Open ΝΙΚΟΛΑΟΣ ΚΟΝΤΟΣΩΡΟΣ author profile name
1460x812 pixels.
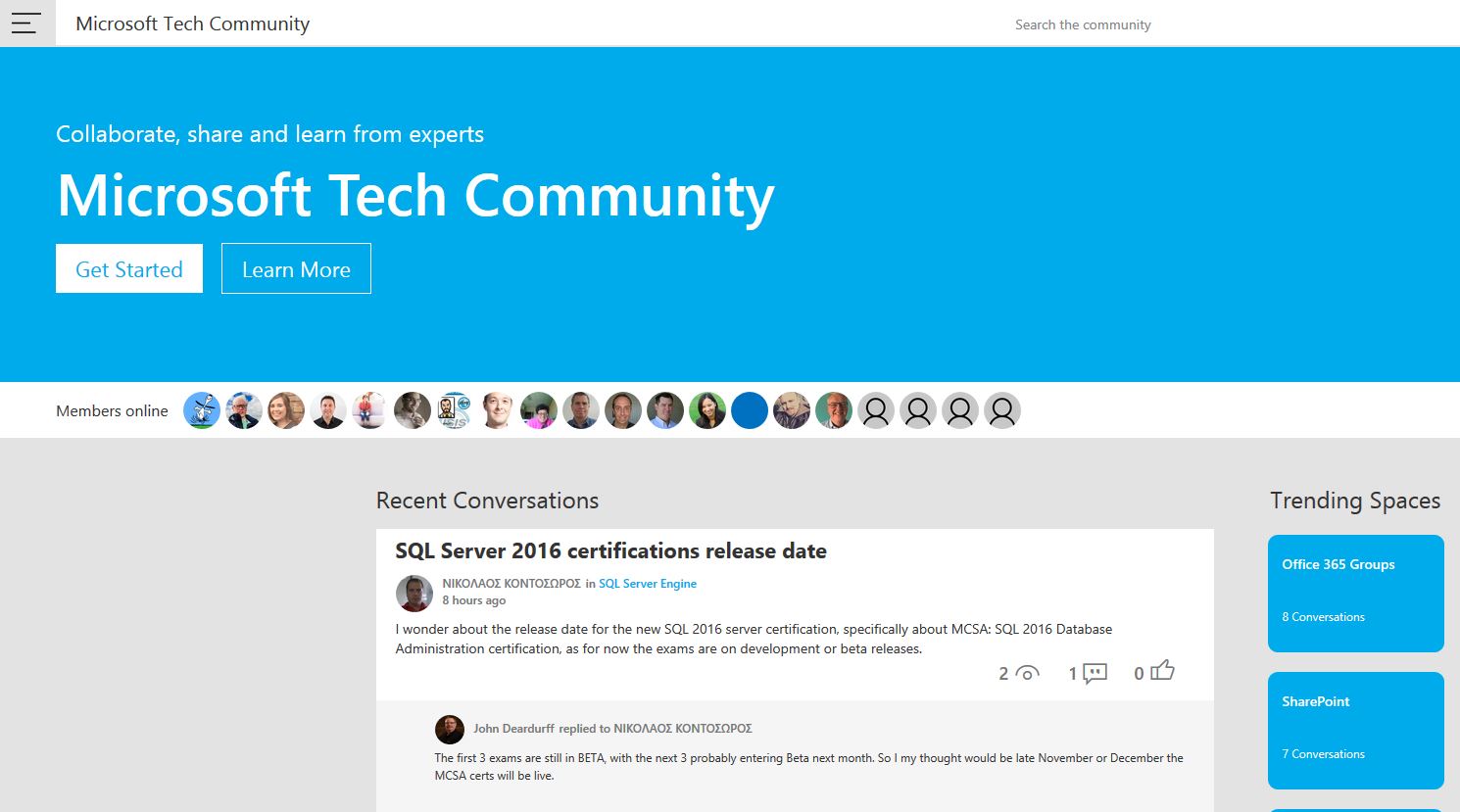(x=511, y=583)
